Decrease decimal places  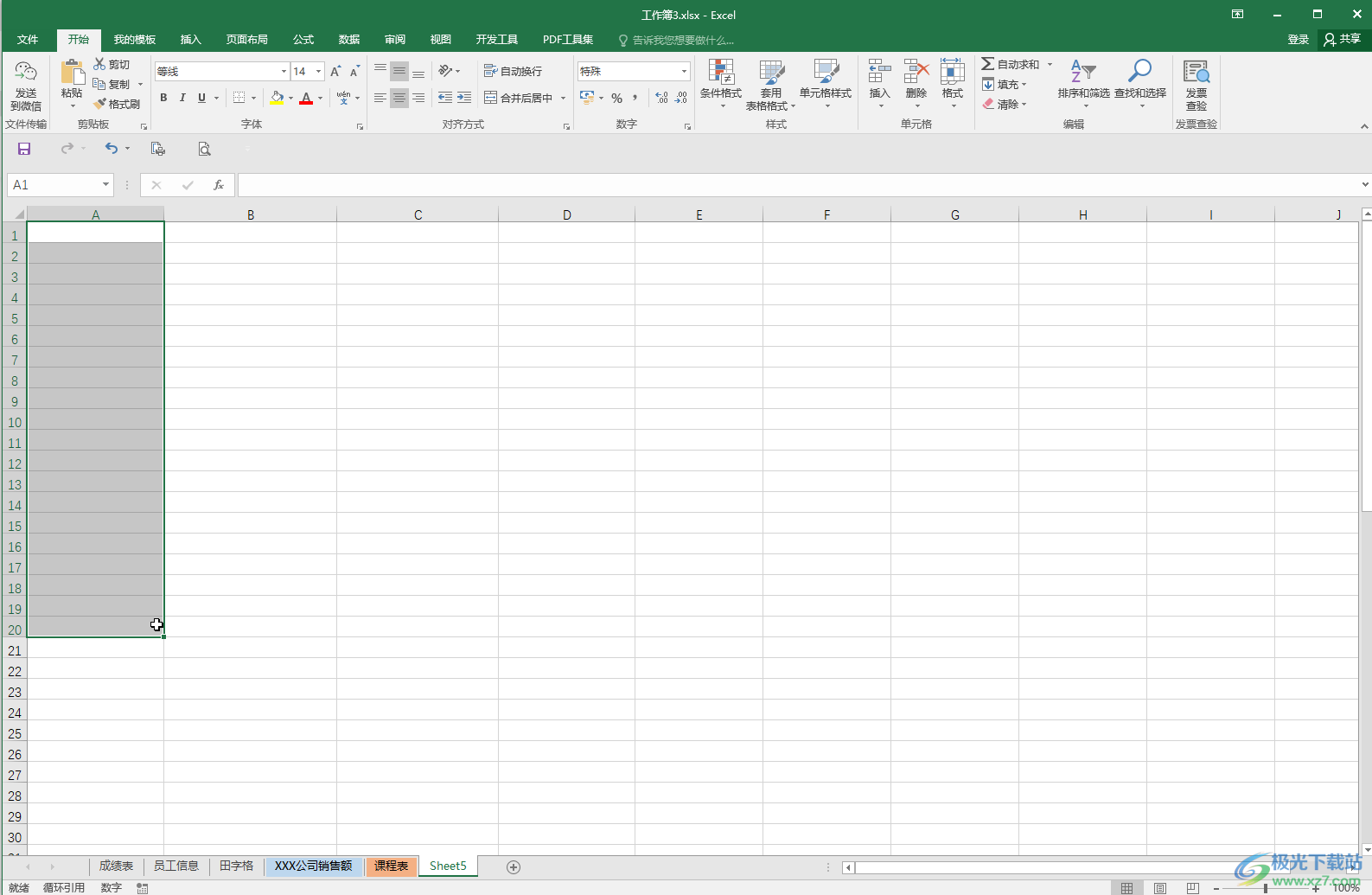(x=681, y=98)
